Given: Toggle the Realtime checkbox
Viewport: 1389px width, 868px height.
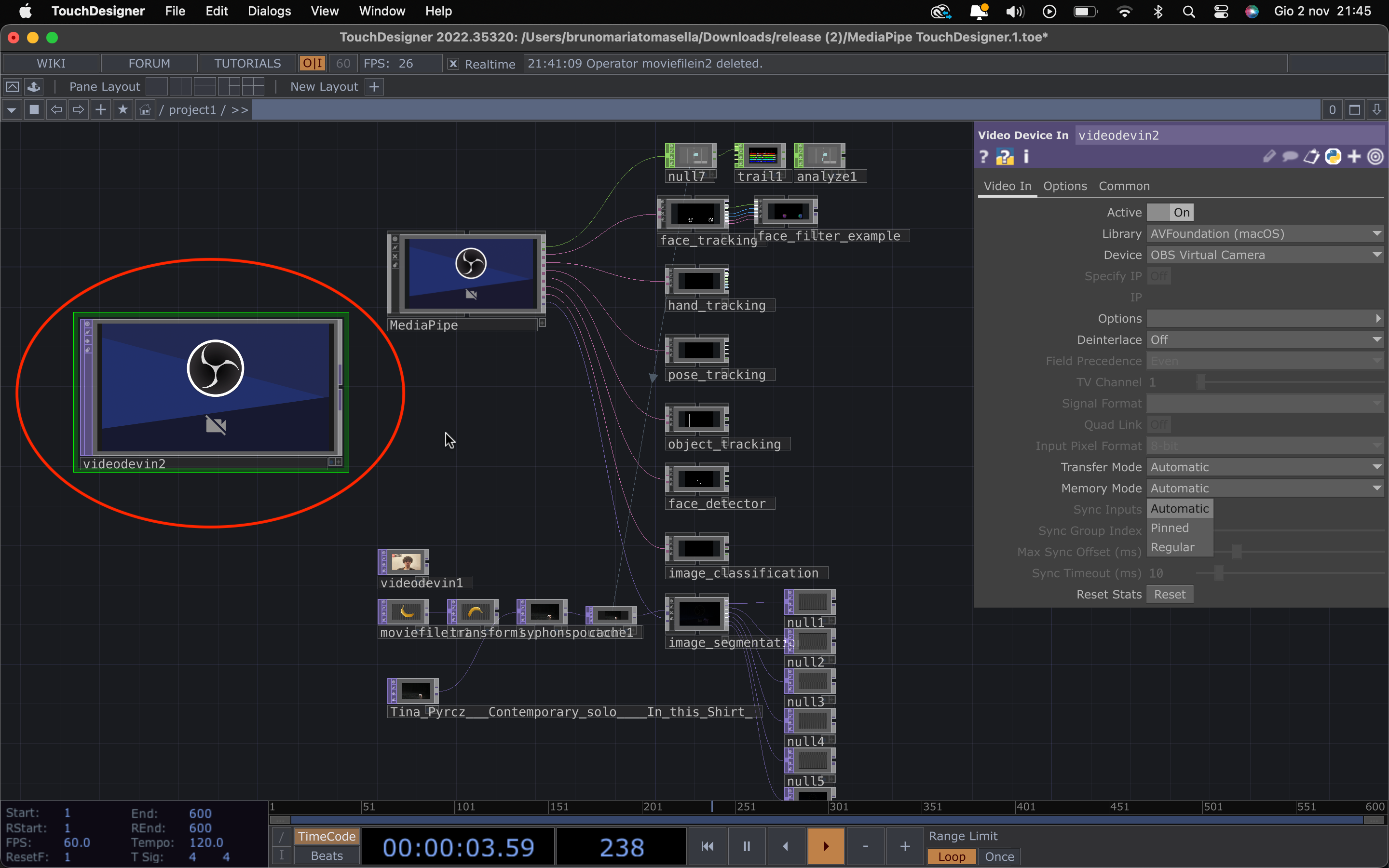Looking at the screenshot, I should [453, 64].
